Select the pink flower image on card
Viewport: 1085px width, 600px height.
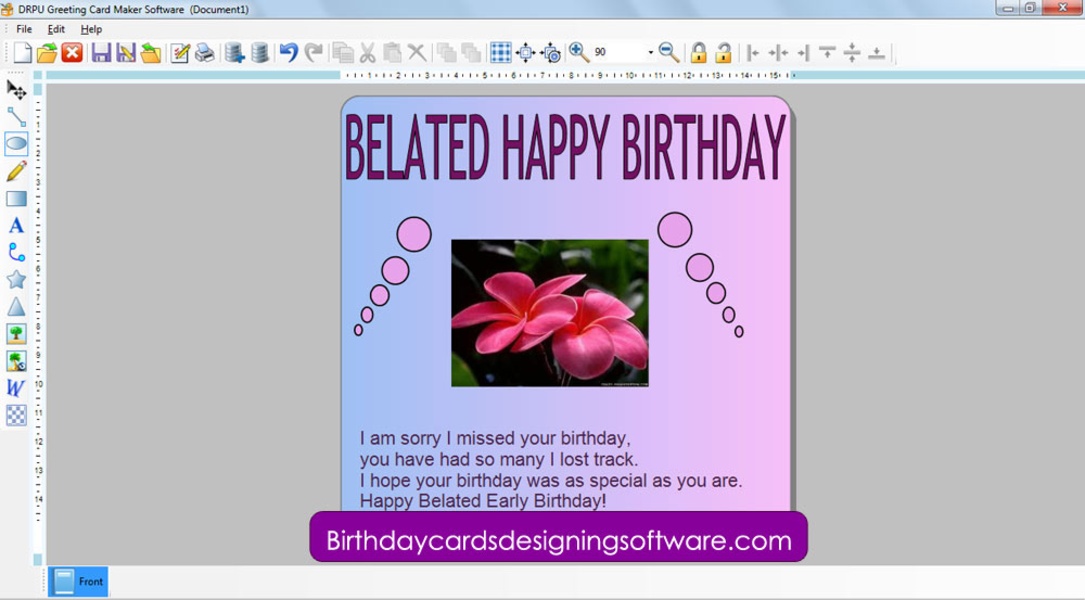(x=549, y=312)
